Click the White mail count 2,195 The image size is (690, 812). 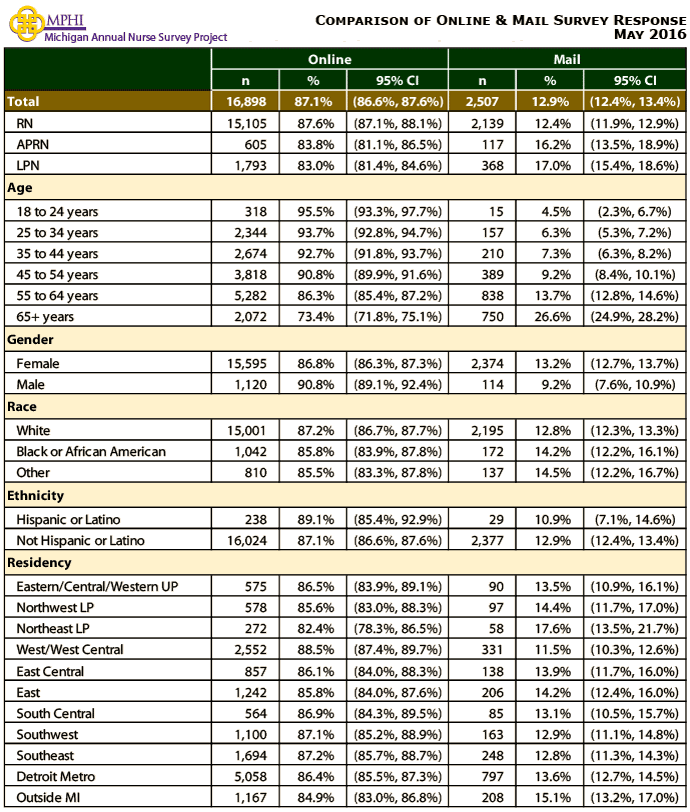[487, 431]
